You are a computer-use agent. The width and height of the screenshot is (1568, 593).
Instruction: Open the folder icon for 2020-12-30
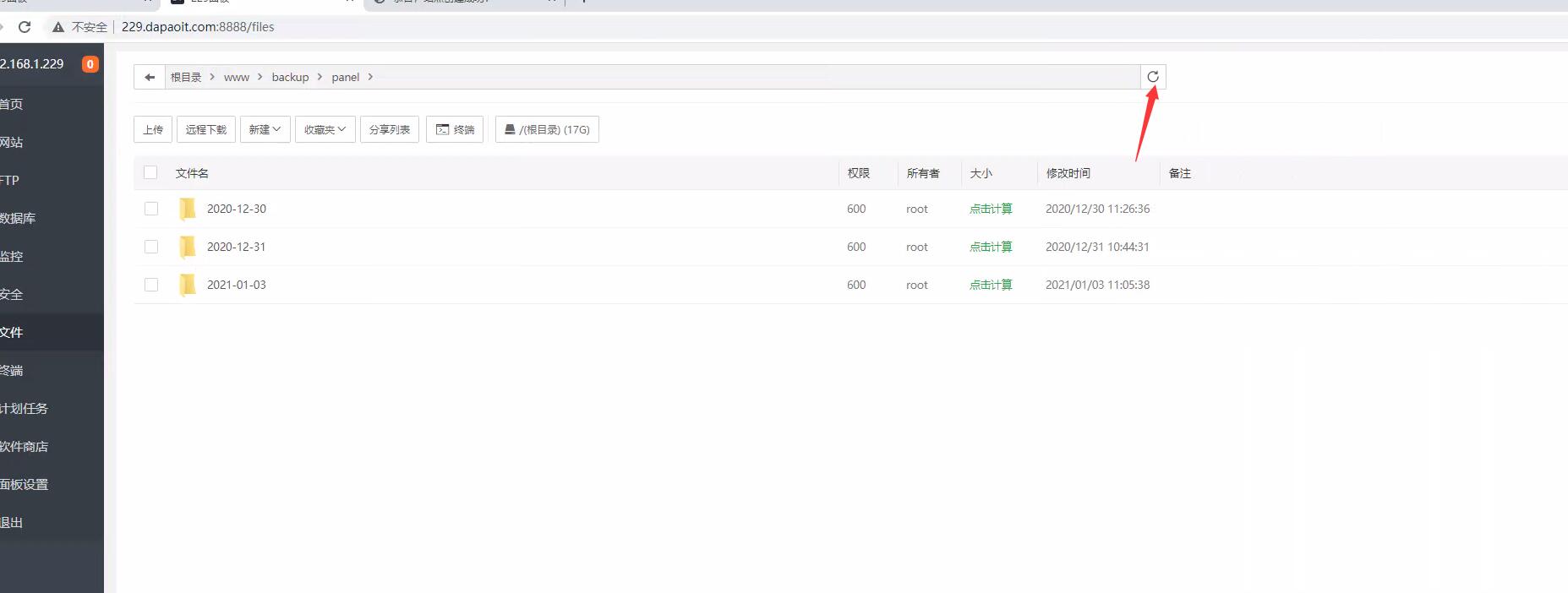tap(188, 209)
